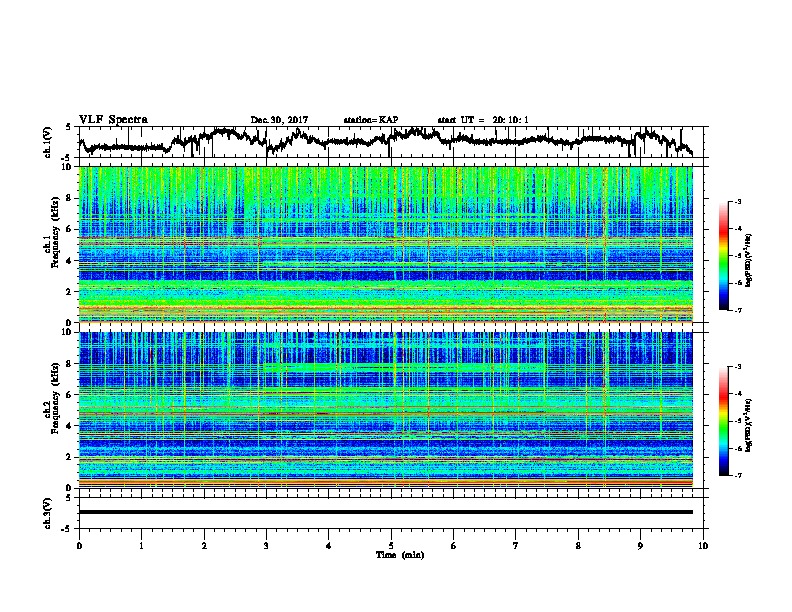Click the time axis tick label "4"
This screenshot has height=612, width=792.
tap(329, 546)
